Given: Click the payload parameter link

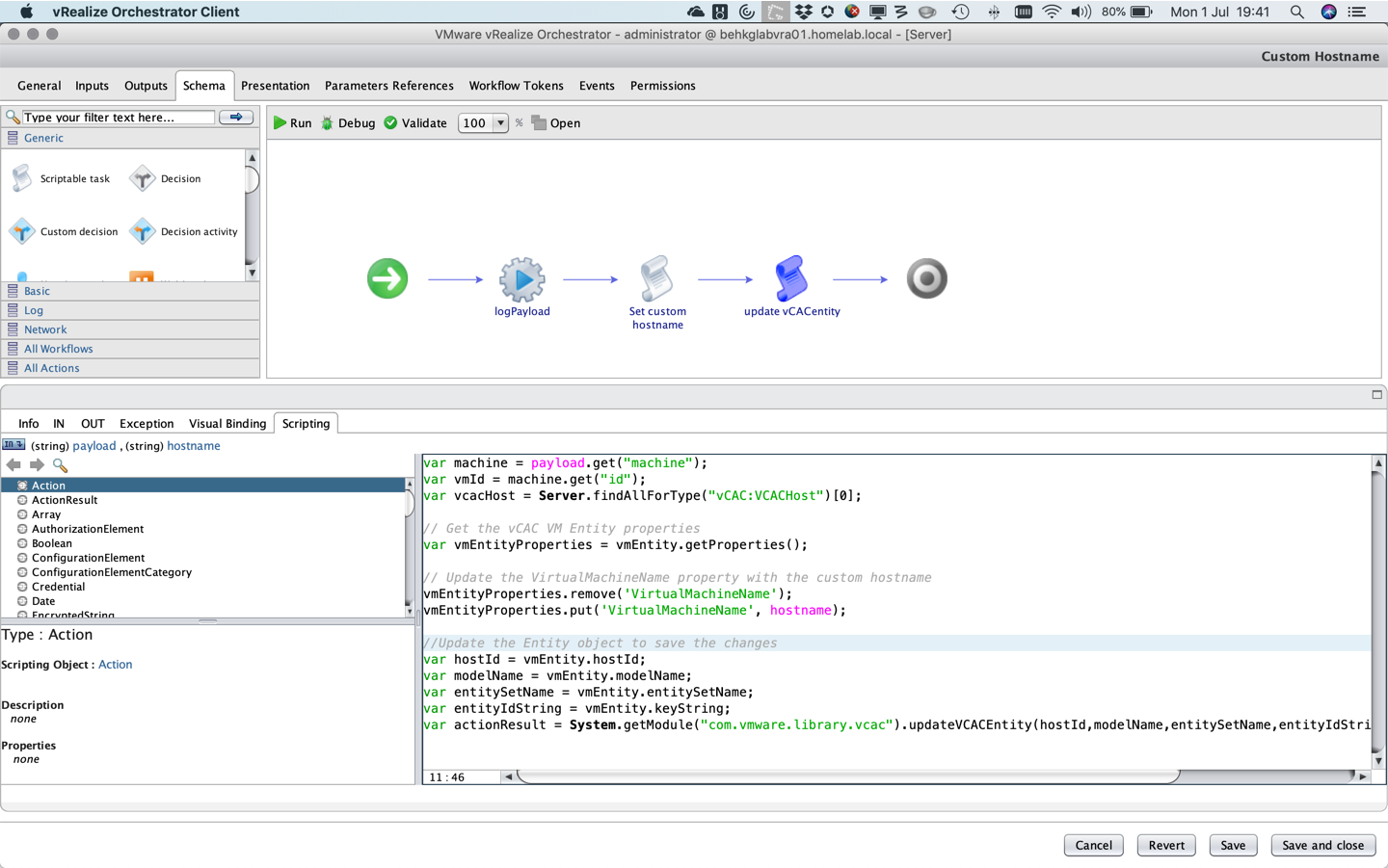Looking at the screenshot, I should tap(94, 446).
